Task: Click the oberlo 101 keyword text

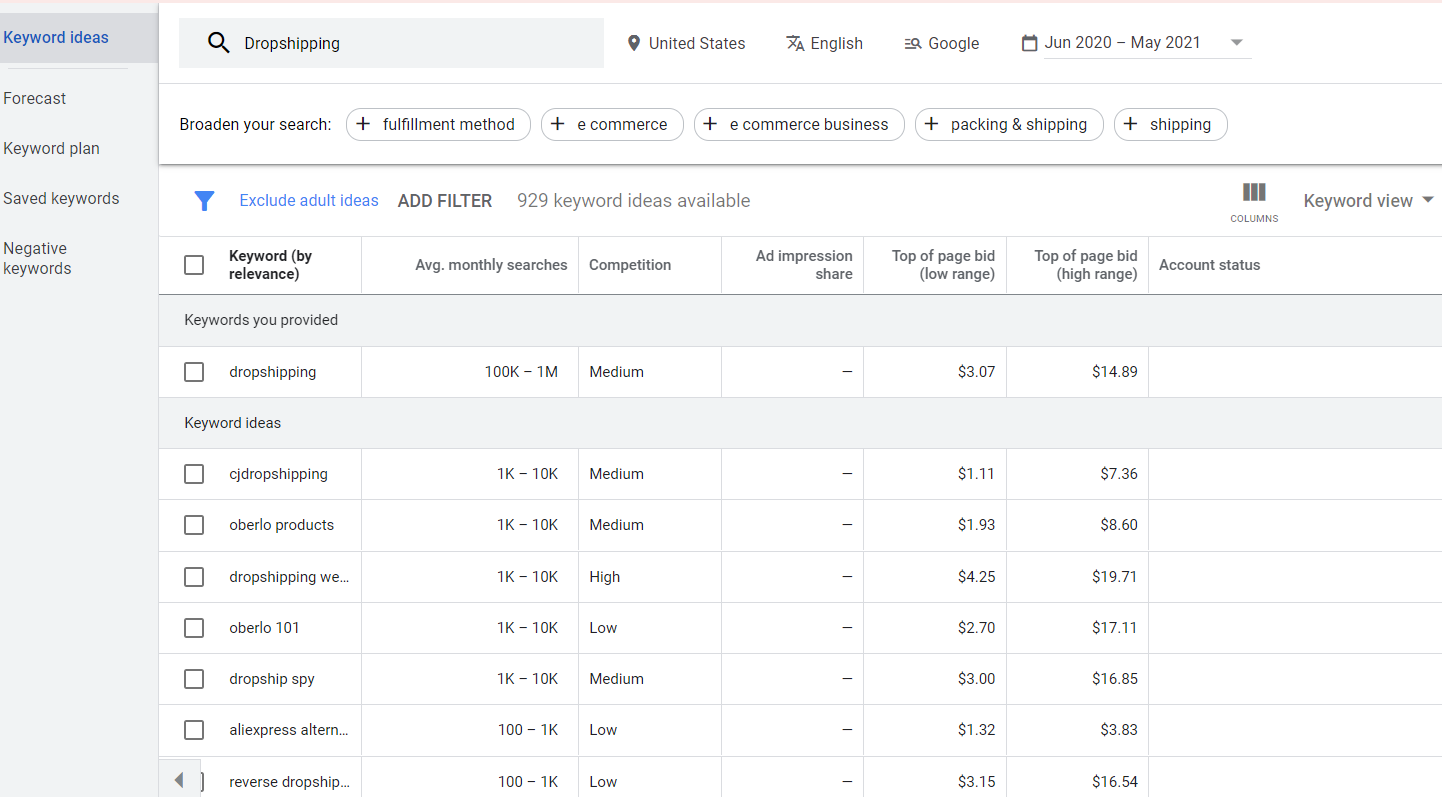Action: coord(264,628)
